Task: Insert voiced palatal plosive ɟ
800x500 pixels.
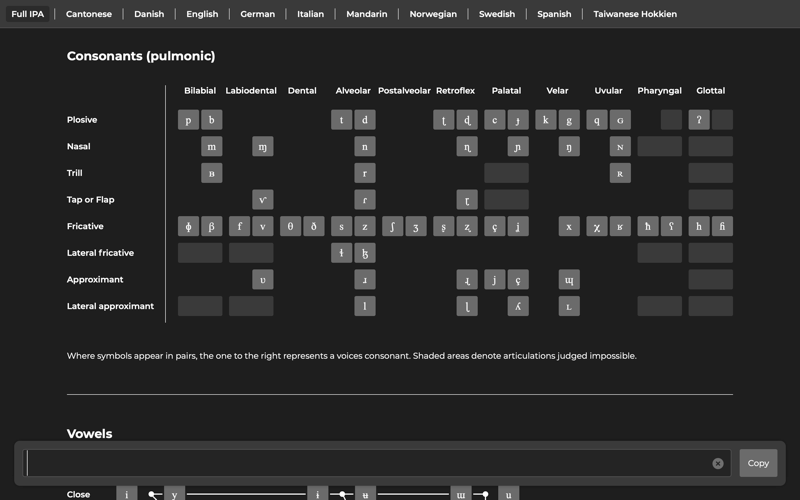Action: click(x=518, y=120)
